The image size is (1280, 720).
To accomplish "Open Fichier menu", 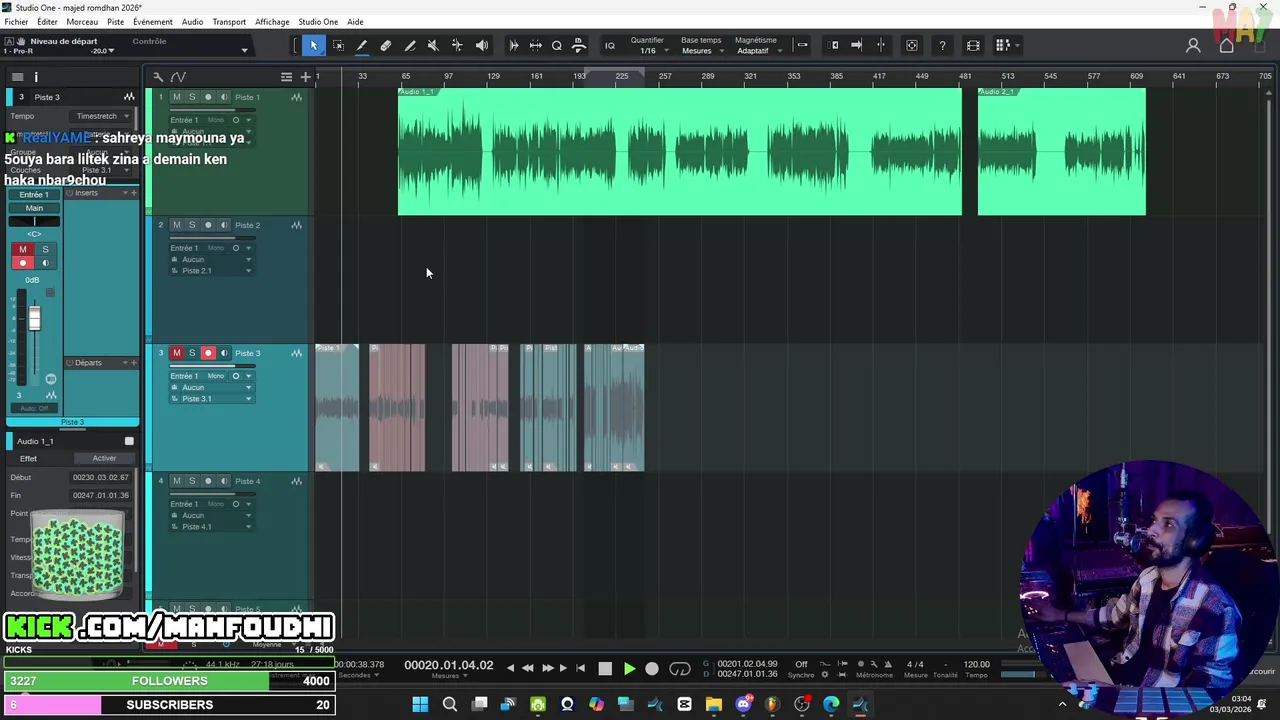I will point(16,22).
